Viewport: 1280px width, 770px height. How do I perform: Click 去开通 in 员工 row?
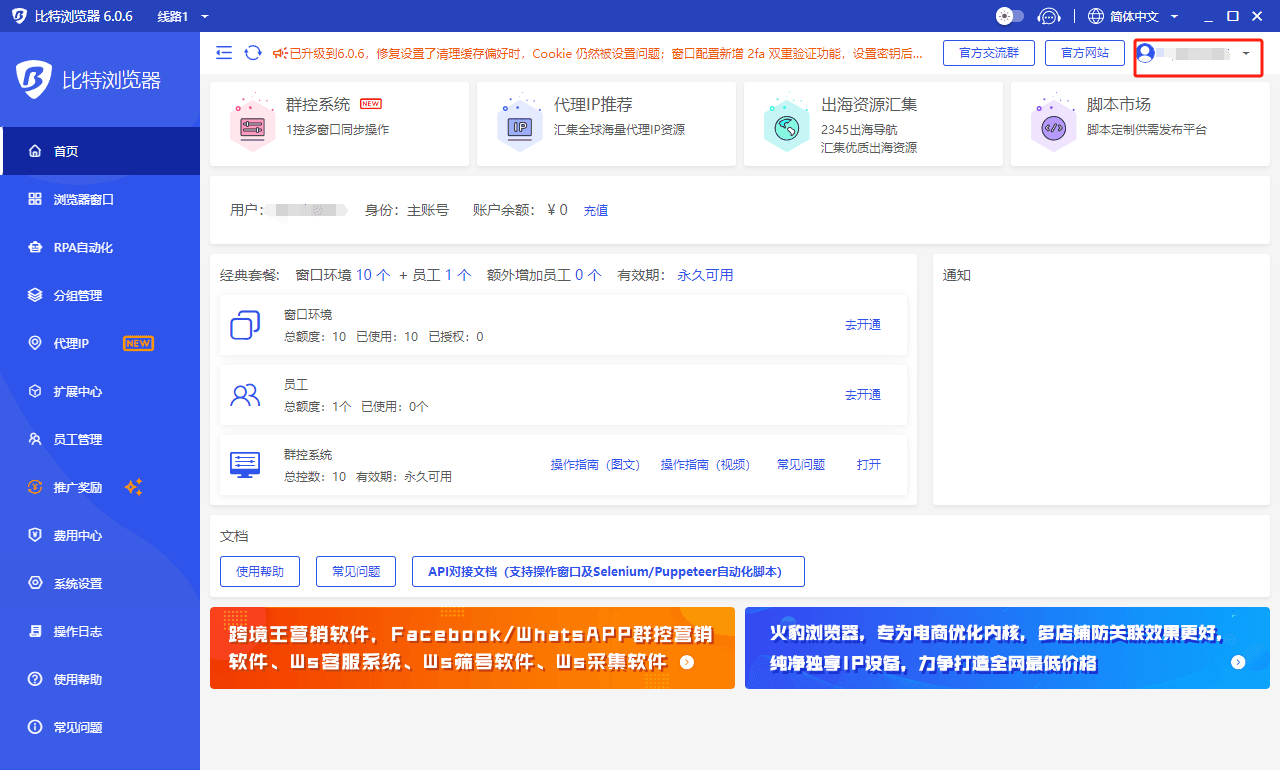[863, 395]
